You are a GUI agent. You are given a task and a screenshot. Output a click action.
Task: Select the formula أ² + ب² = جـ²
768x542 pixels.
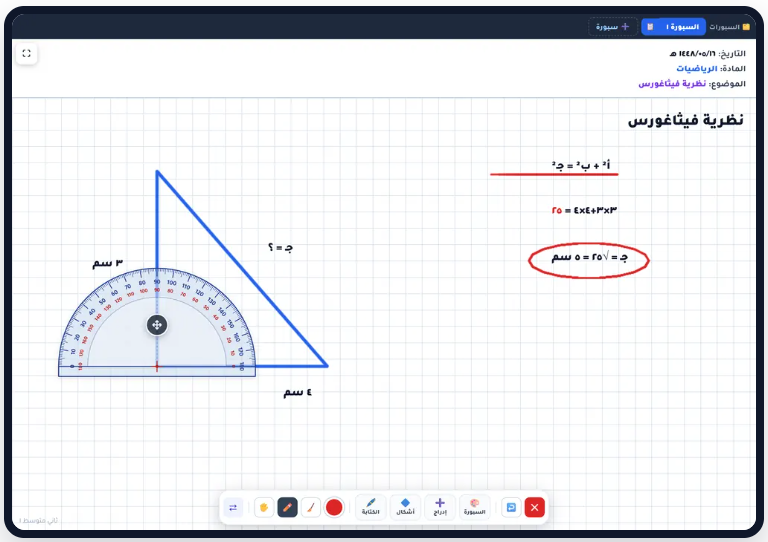point(581,165)
